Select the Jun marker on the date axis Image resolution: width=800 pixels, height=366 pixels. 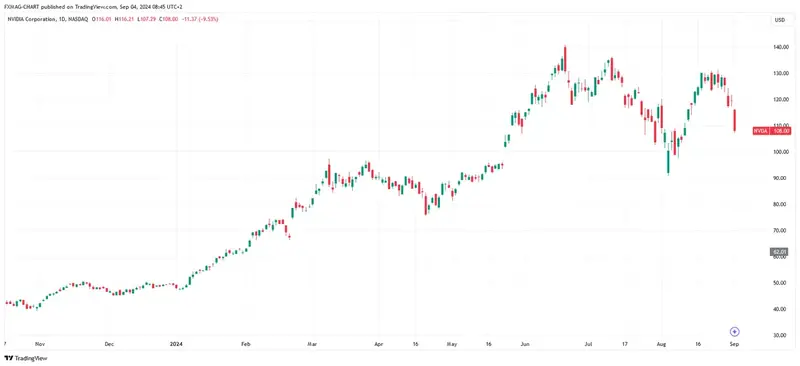(524, 344)
